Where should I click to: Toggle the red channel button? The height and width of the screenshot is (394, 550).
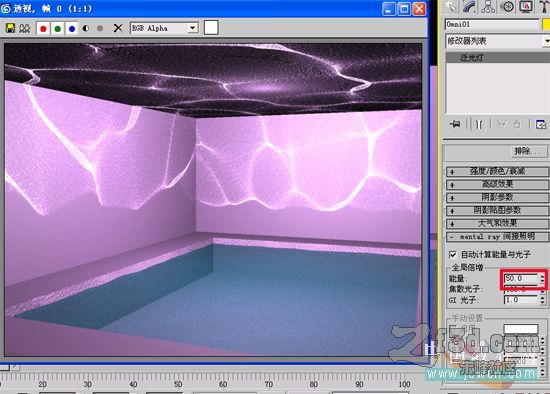[x=43, y=28]
